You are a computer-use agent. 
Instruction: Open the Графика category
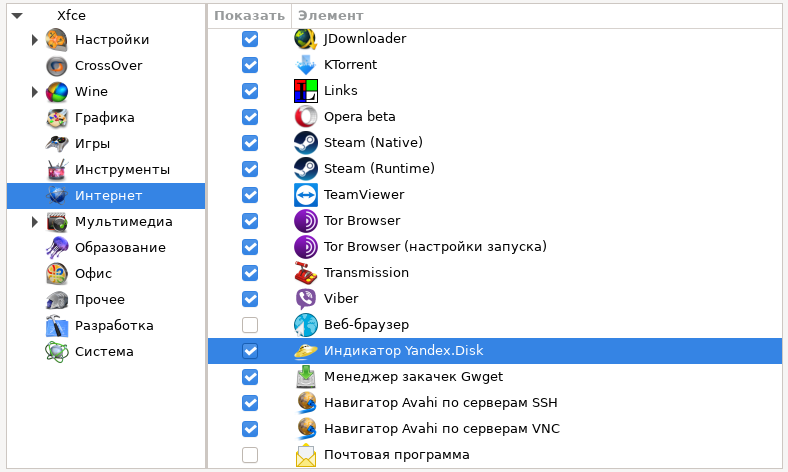pyautogui.click(x=104, y=118)
